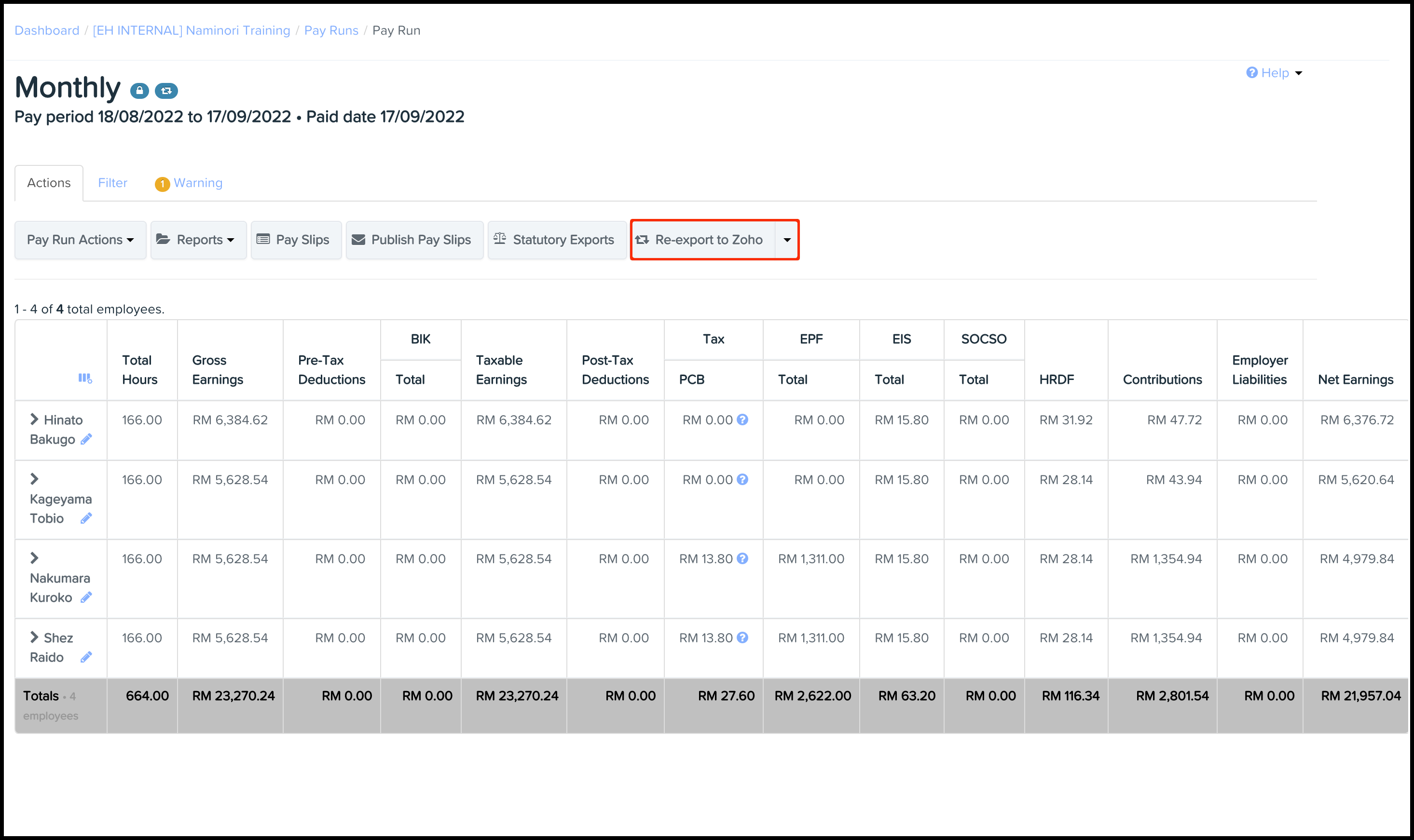1414x840 pixels.
Task: Open the Help menu
Action: point(1274,73)
